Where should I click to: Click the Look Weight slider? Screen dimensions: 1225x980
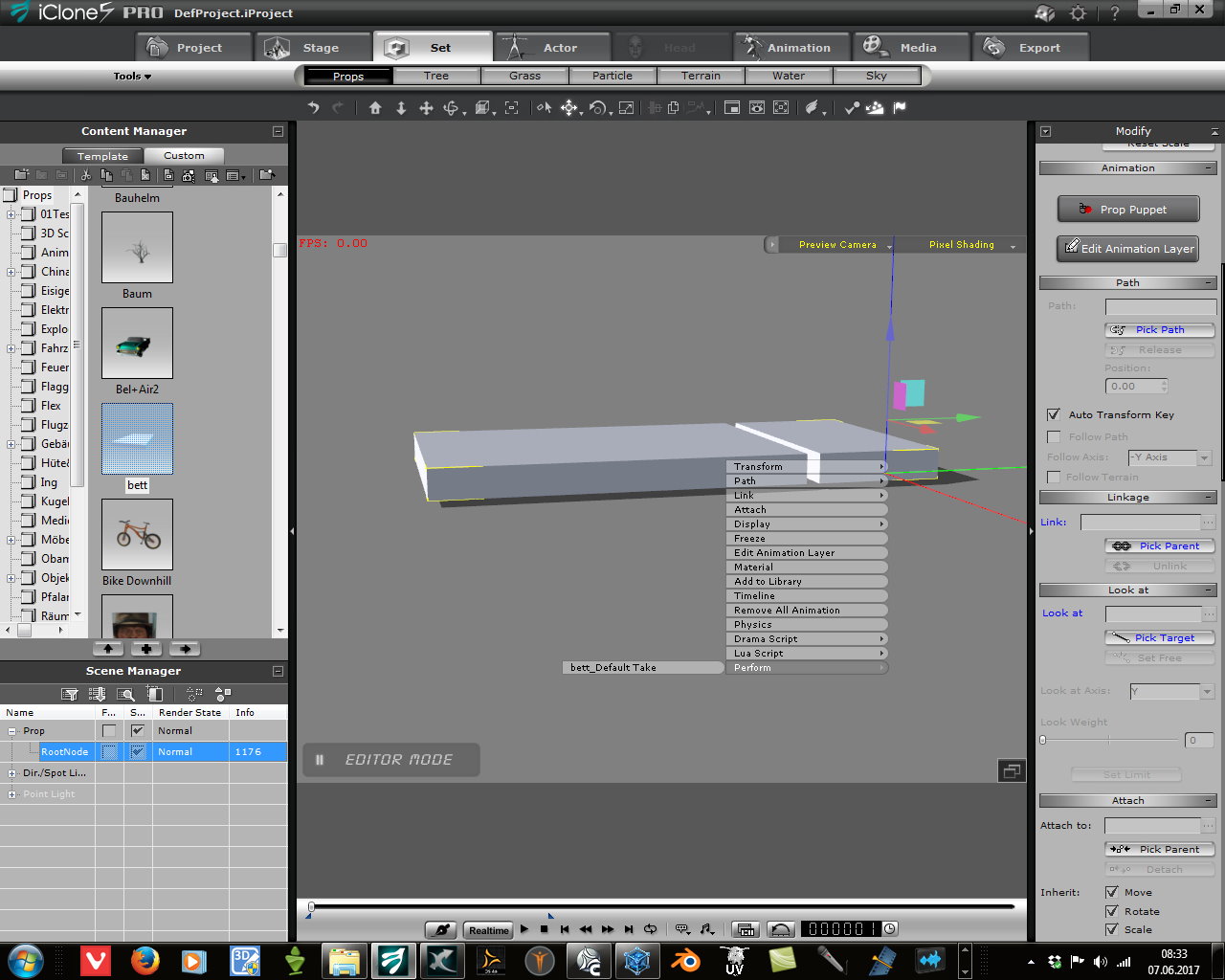[1109, 740]
